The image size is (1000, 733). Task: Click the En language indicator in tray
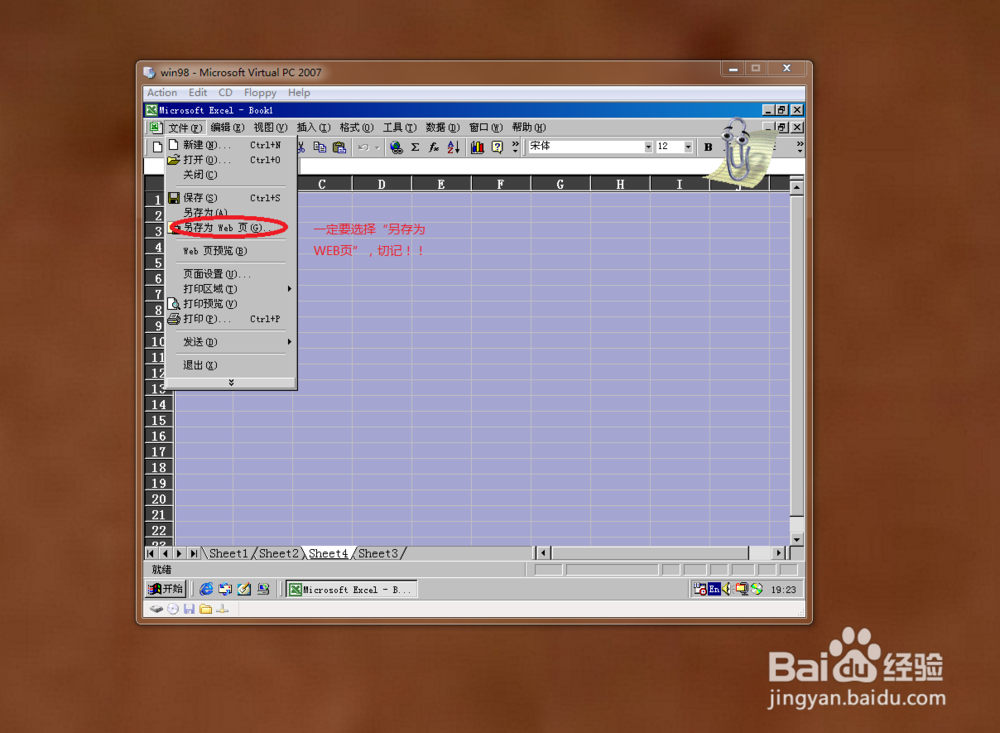pos(714,589)
